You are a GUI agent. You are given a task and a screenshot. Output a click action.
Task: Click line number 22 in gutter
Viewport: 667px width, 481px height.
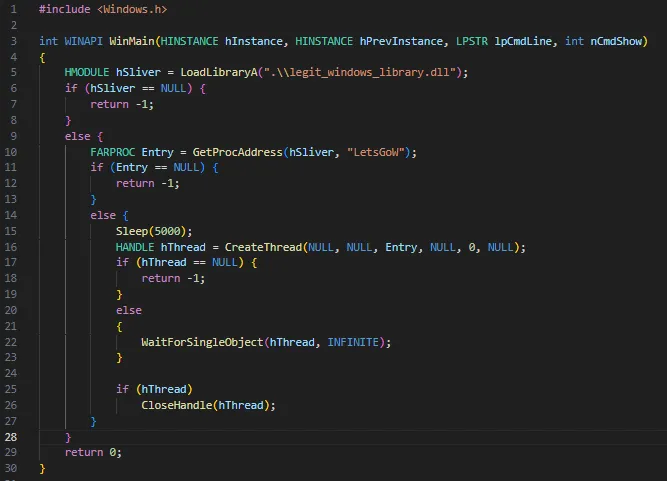(x=11, y=342)
